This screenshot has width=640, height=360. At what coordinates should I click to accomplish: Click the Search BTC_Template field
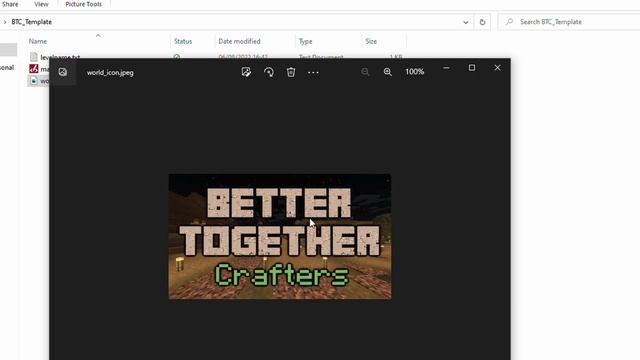569,22
